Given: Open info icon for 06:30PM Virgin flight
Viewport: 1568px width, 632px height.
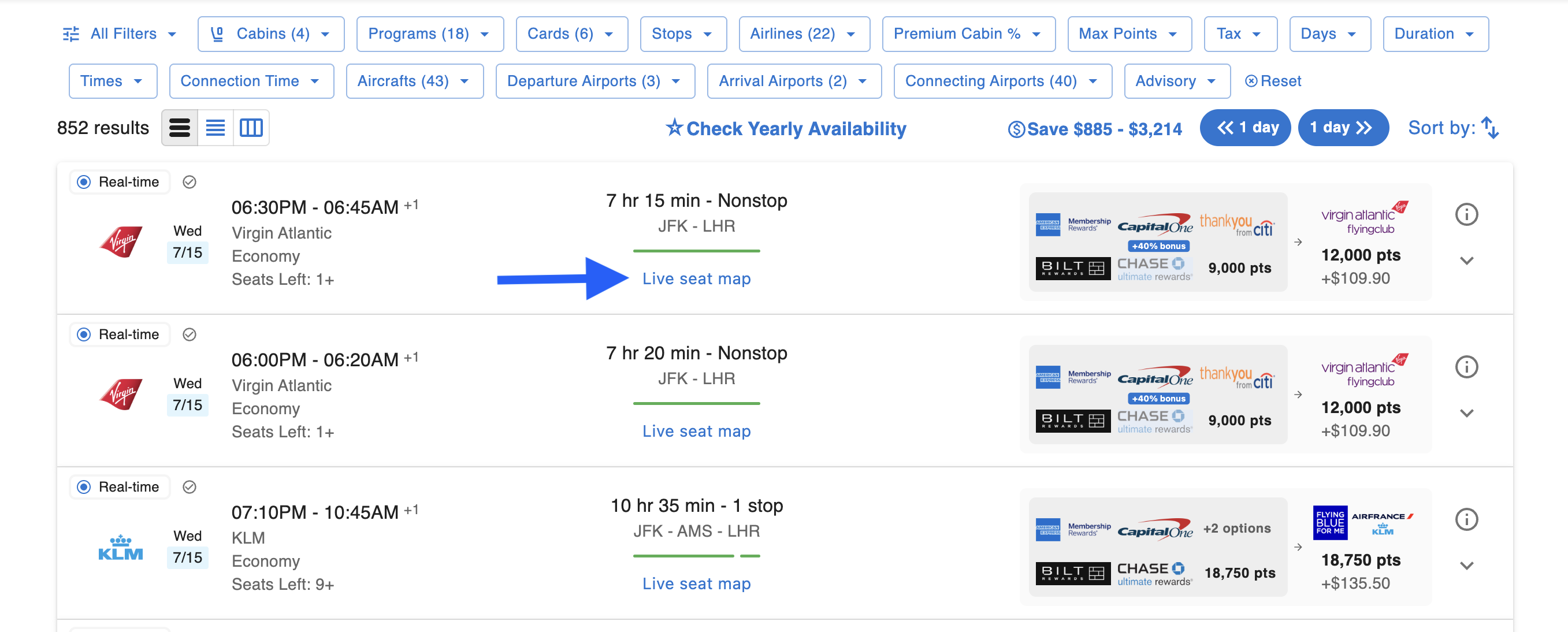Looking at the screenshot, I should (x=1466, y=214).
